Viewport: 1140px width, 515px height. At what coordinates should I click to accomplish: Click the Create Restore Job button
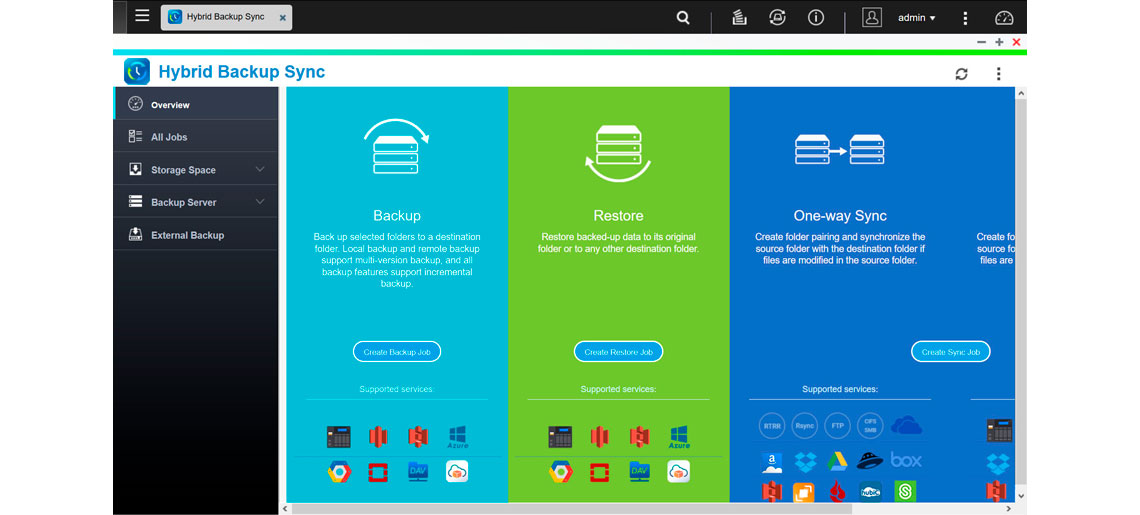click(619, 351)
